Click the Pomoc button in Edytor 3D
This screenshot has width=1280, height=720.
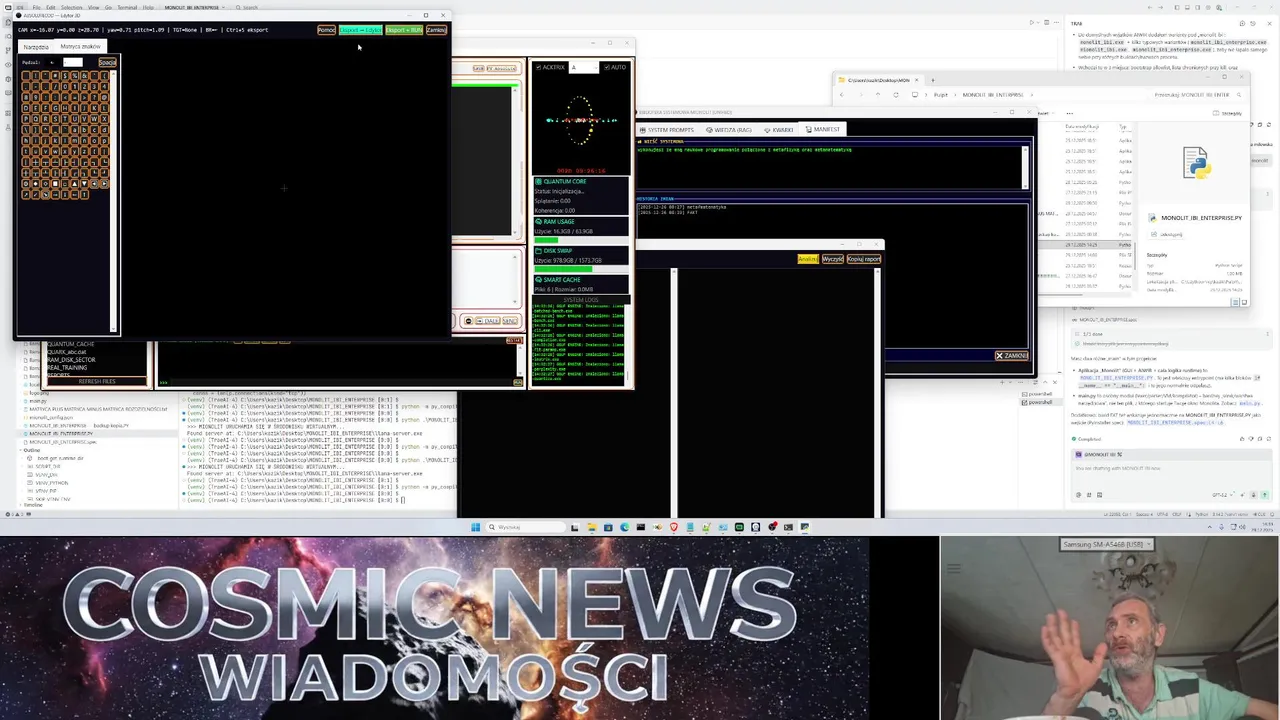click(x=326, y=30)
